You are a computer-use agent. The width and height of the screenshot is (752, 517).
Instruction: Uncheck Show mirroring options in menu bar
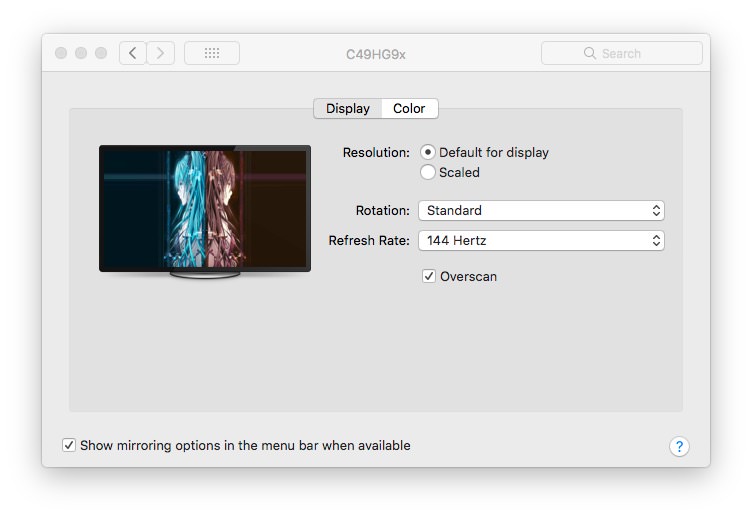[x=69, y=445]
